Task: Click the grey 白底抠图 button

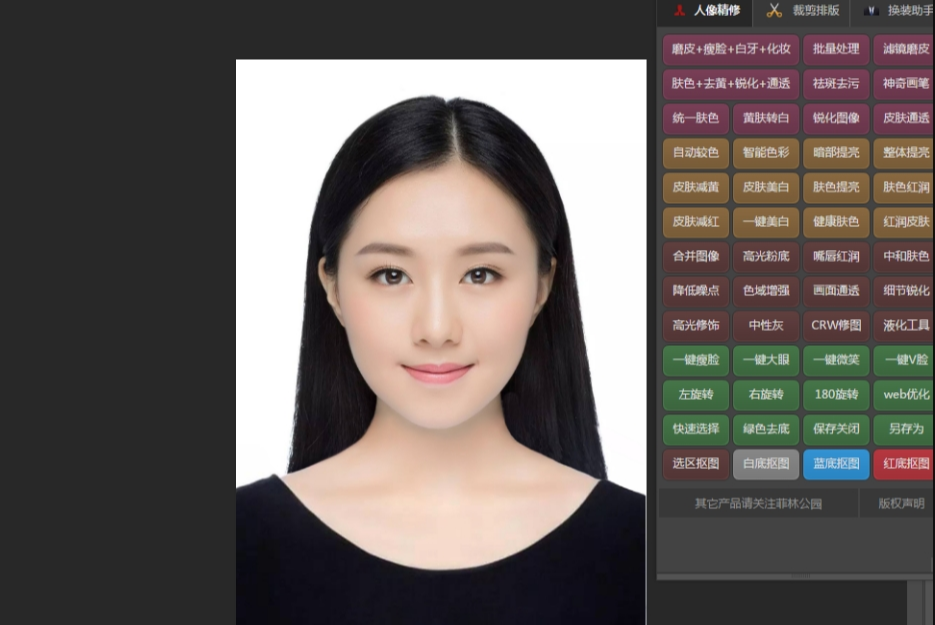Action: click(765, 464)
